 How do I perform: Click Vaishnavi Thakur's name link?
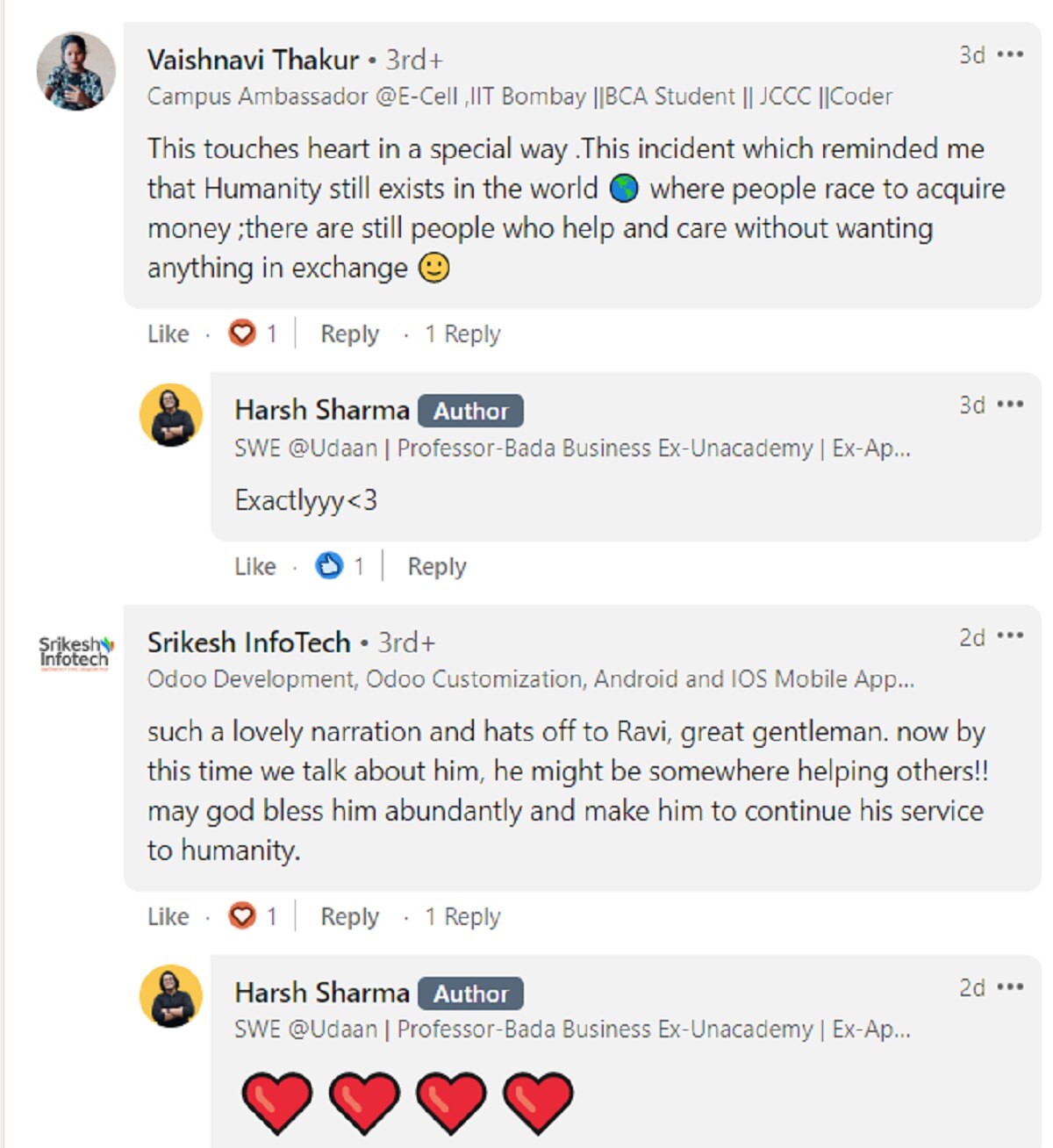pos(253,60)
